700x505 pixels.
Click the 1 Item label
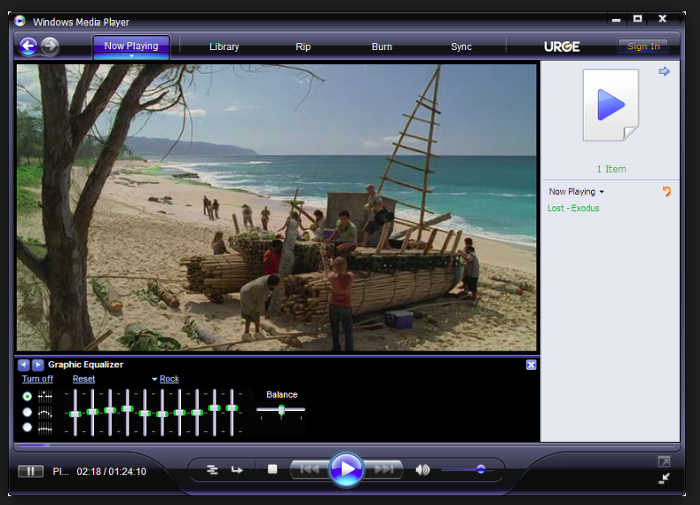tap(611, 169)
